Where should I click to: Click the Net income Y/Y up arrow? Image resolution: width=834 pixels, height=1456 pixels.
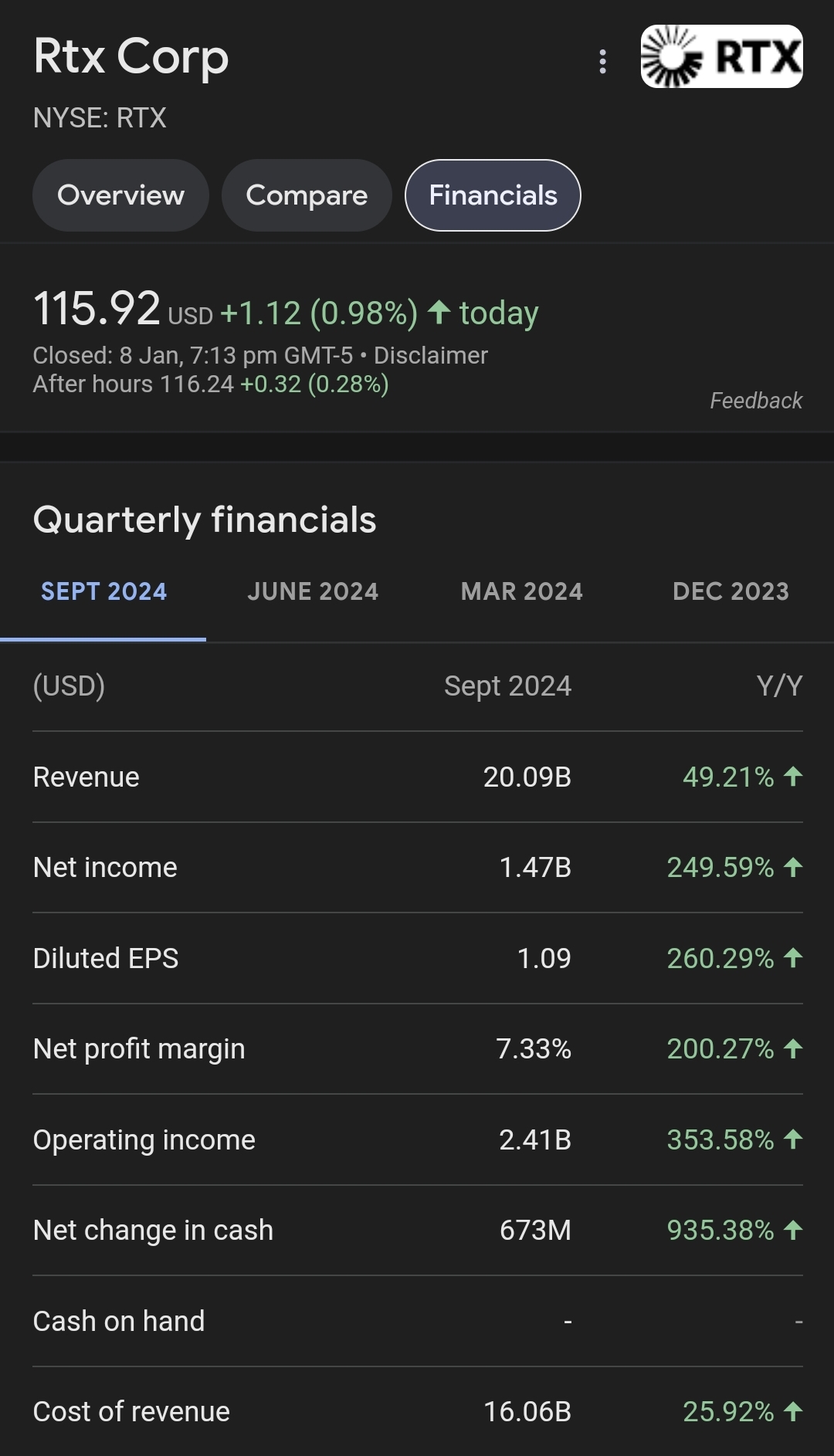[793, 867]
